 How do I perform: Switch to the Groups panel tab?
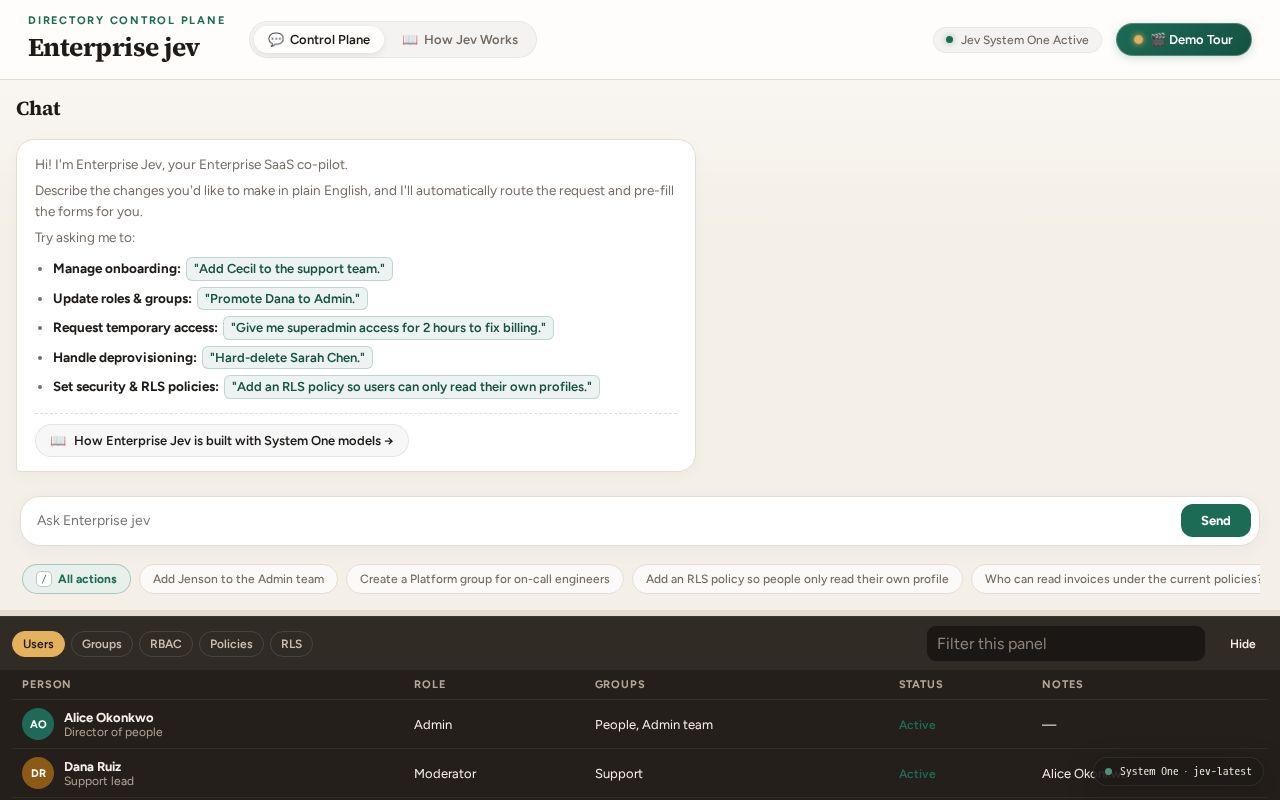102,644
